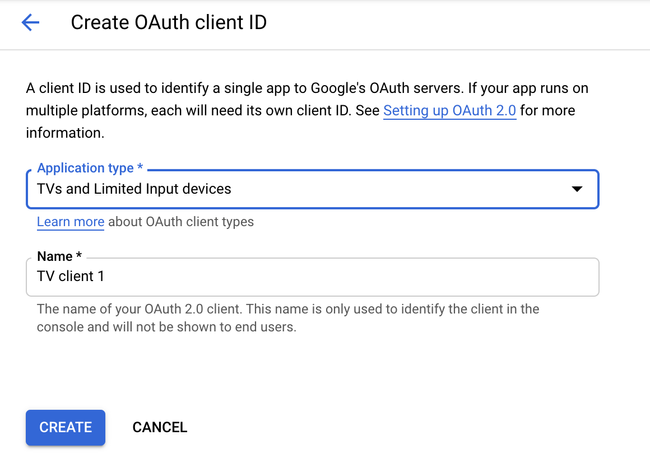Viewport: 650px width, 468px height.
Task: Click "will not be shown to end users" text
Action: click(200, 327)
